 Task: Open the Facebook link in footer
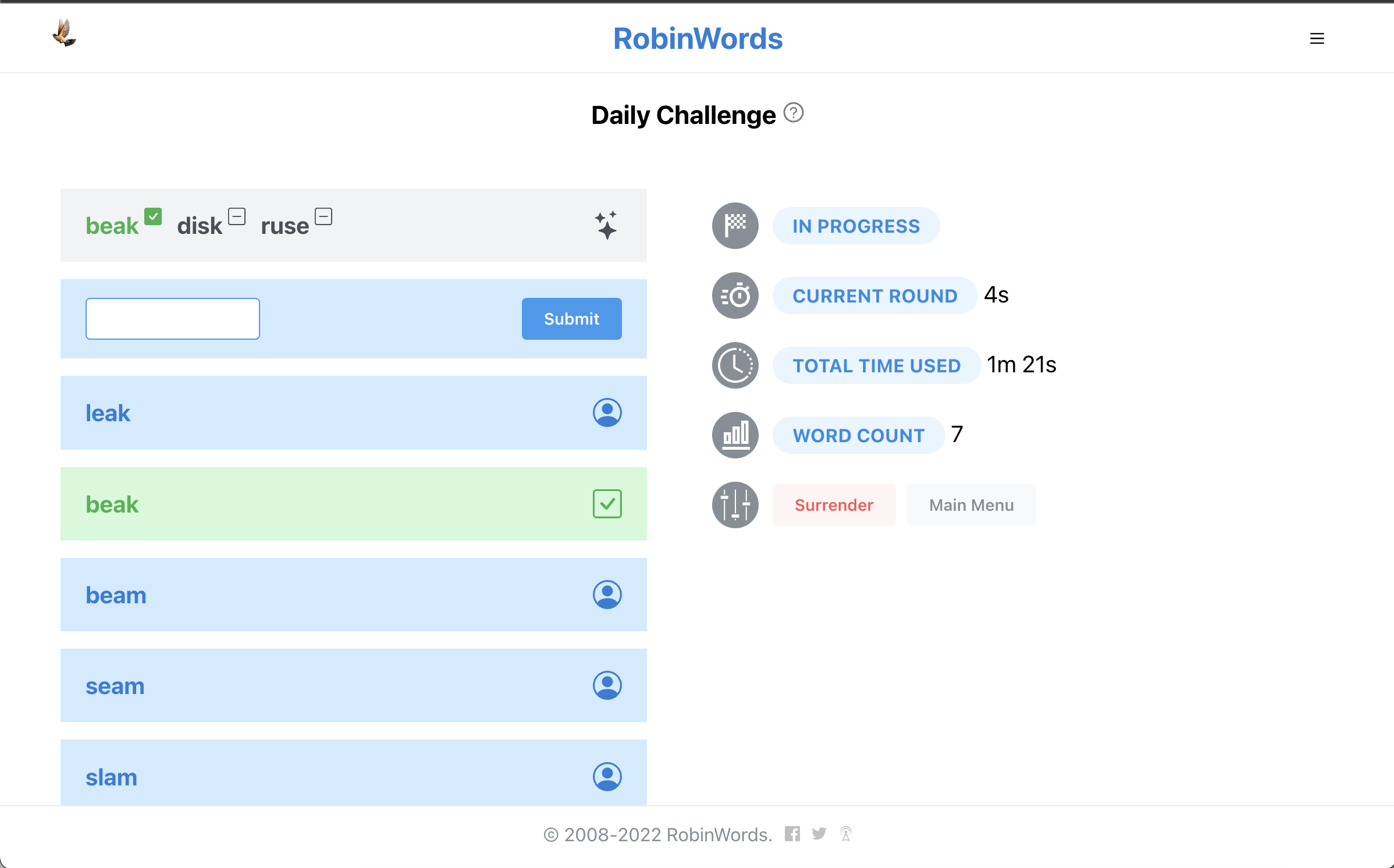[792, 834]
